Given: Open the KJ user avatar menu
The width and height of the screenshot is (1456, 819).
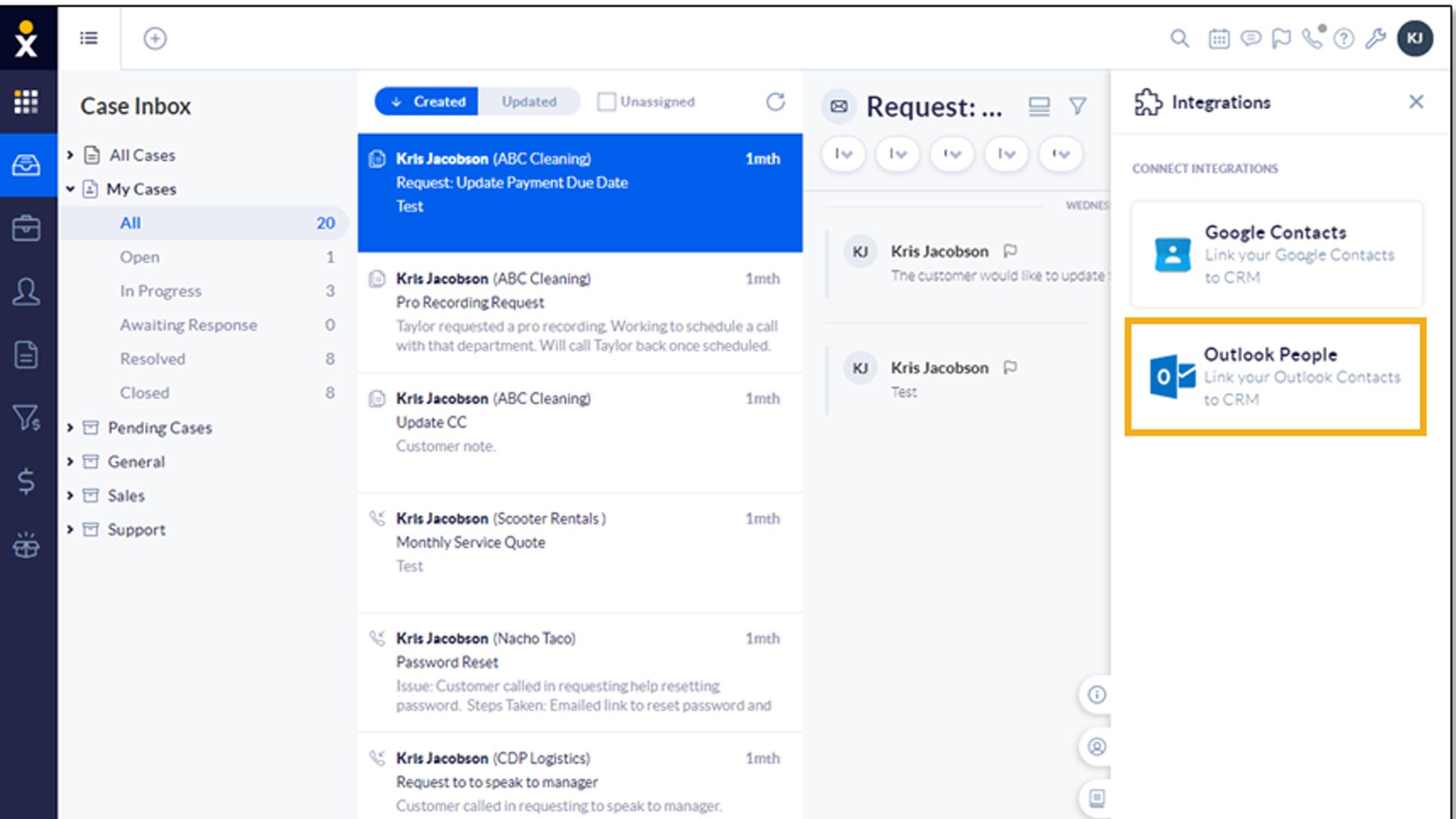Looking at the screenshot, I should pos(1415,38).
